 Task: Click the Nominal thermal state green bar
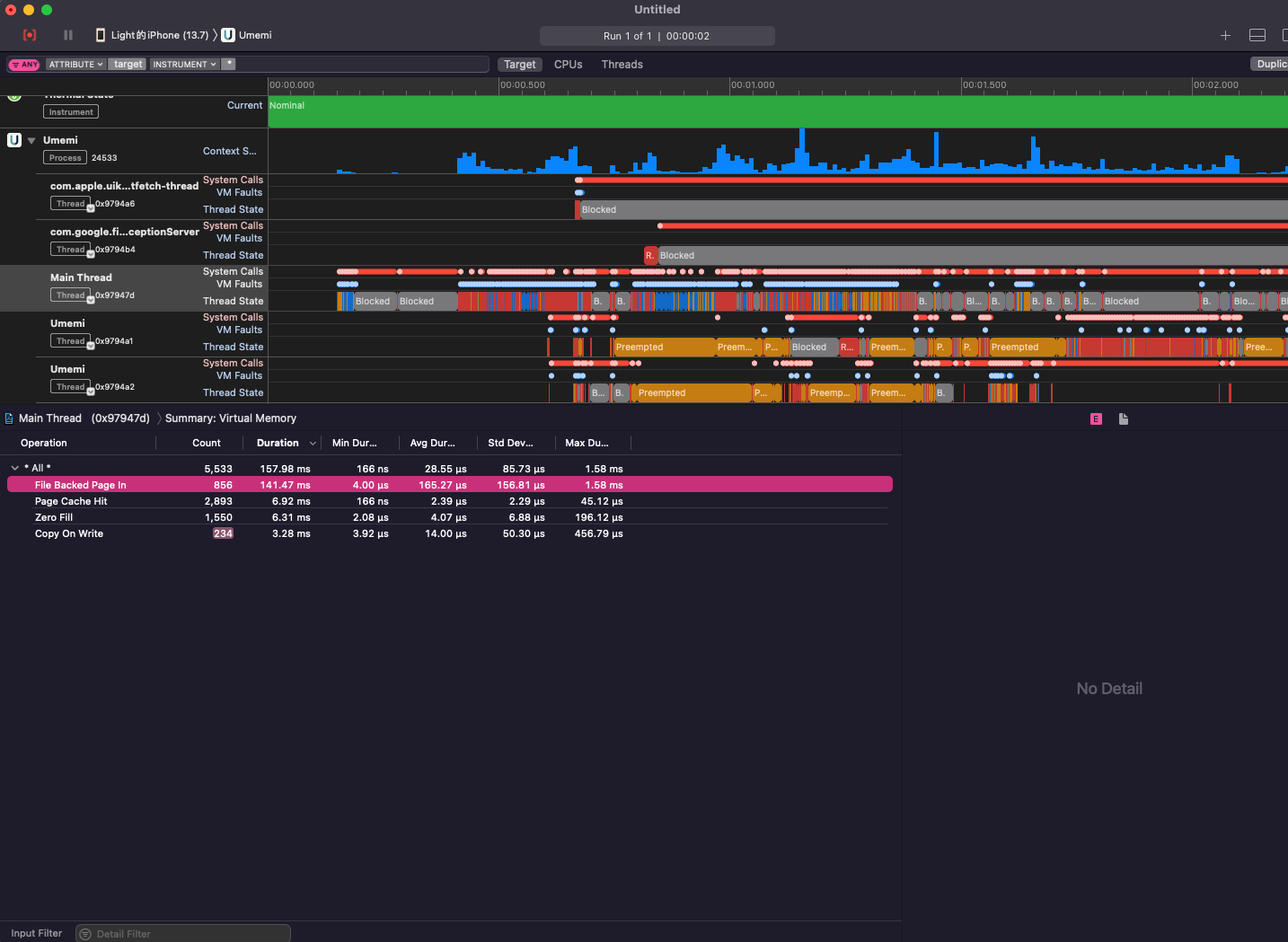778,112
